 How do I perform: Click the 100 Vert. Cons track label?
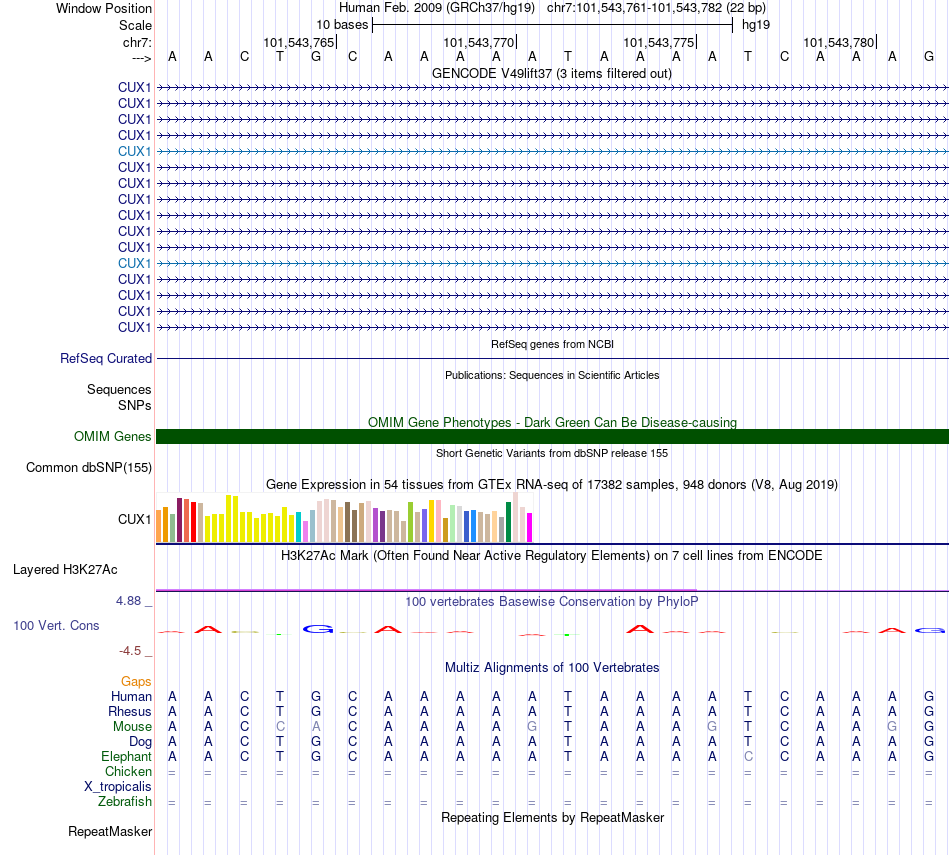56,625
